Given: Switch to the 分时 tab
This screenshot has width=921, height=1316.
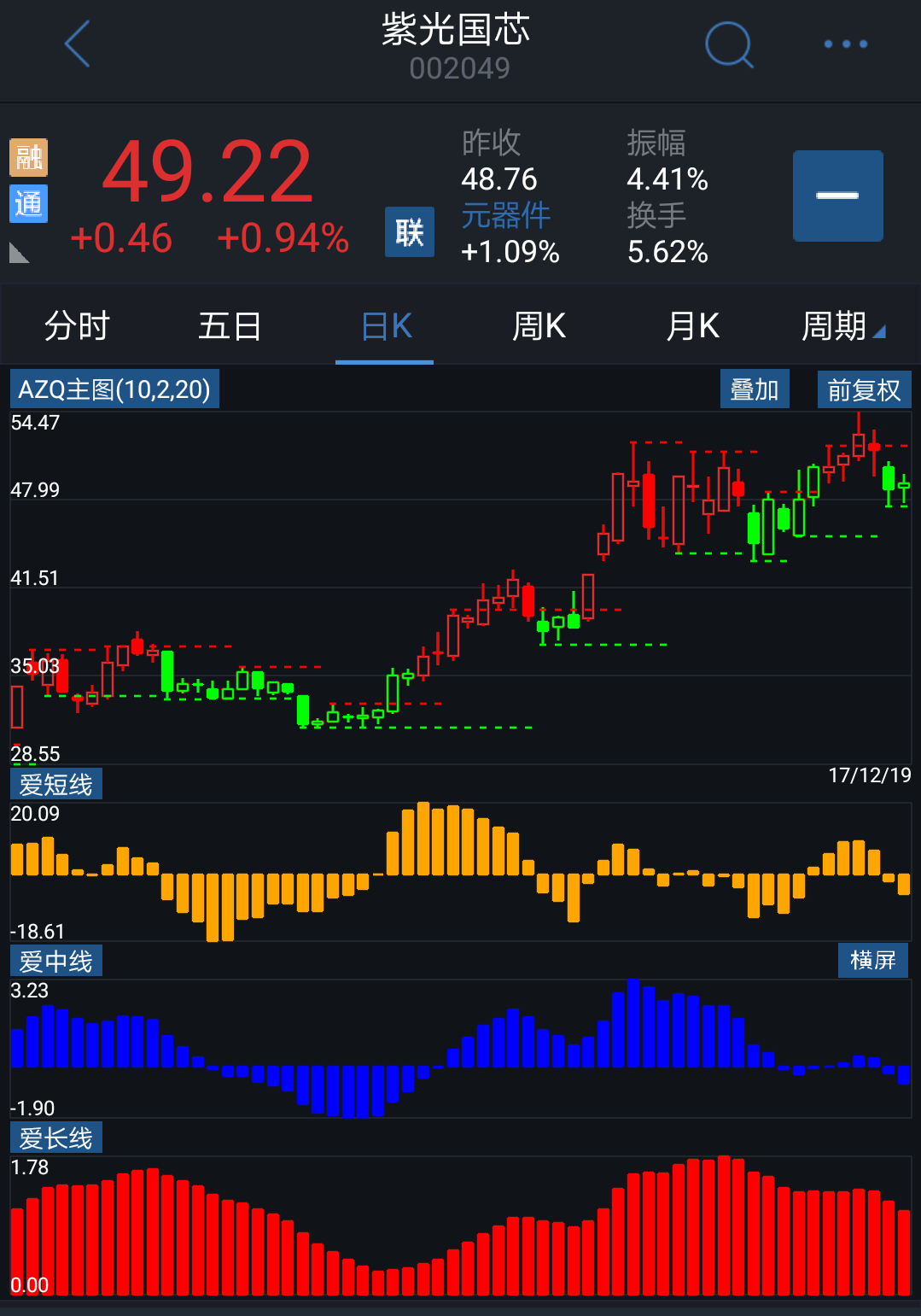Looking at the screenshot, I should click(x=77, y=326).
